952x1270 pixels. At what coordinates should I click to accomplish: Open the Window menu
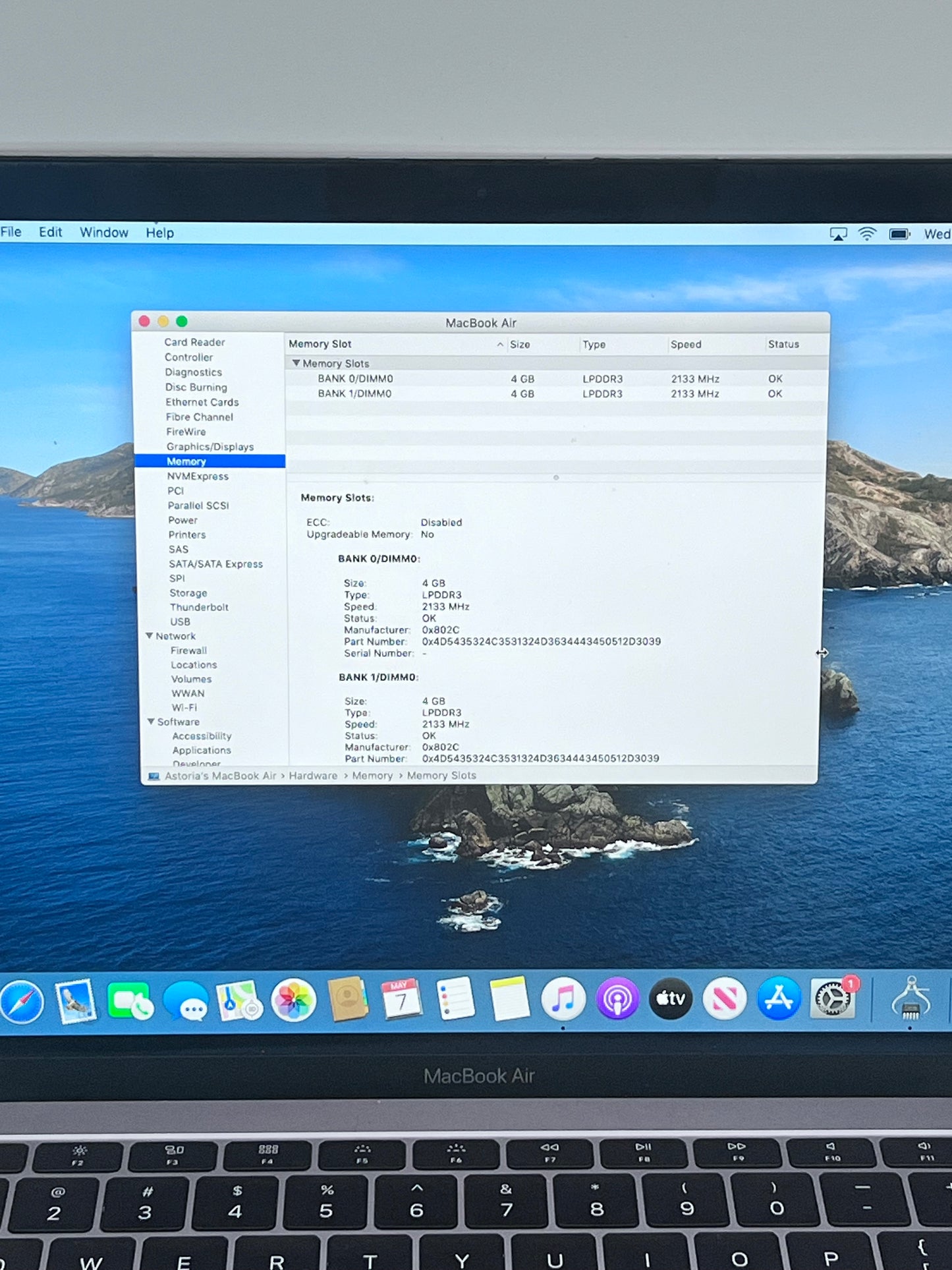coord(104,233)
